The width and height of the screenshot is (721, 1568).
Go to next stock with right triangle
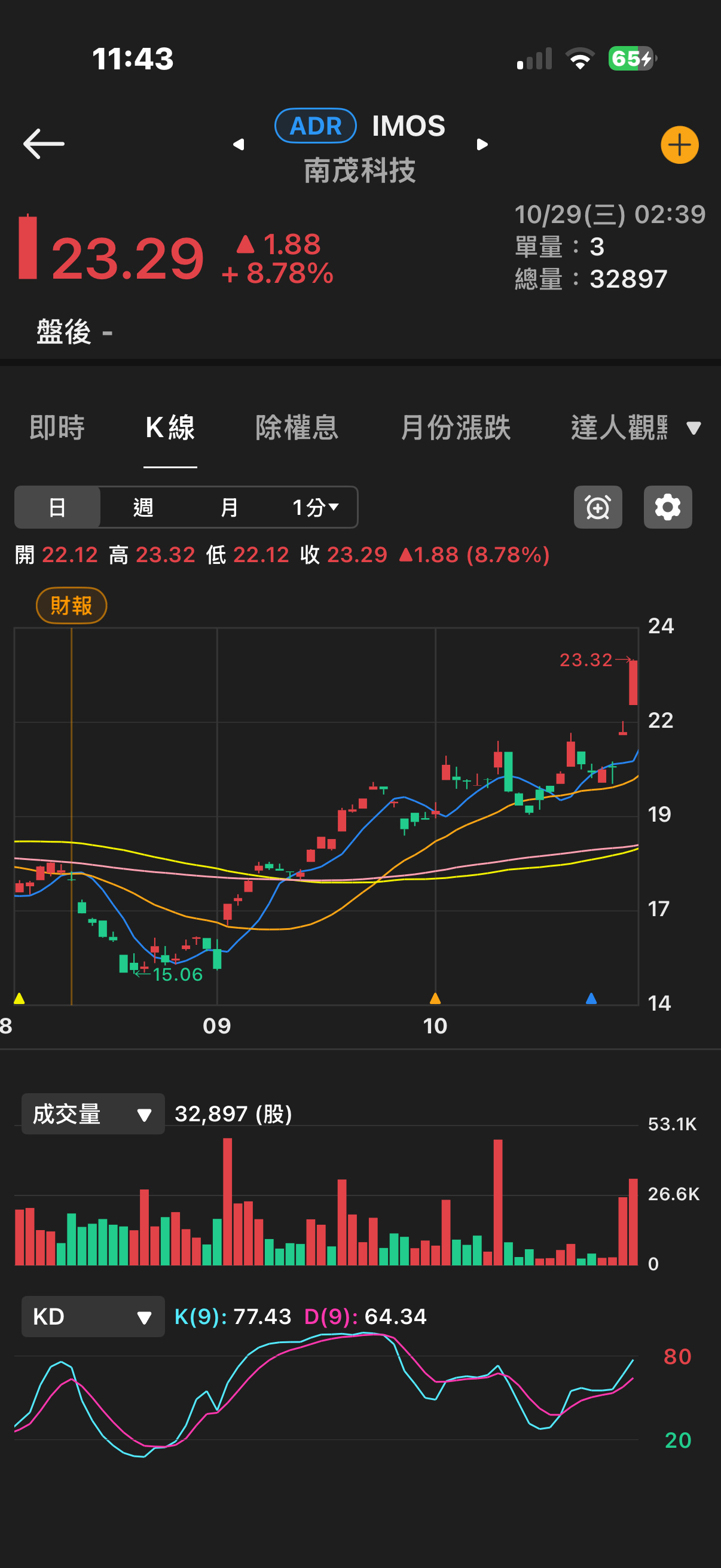[x=482, y=144]
